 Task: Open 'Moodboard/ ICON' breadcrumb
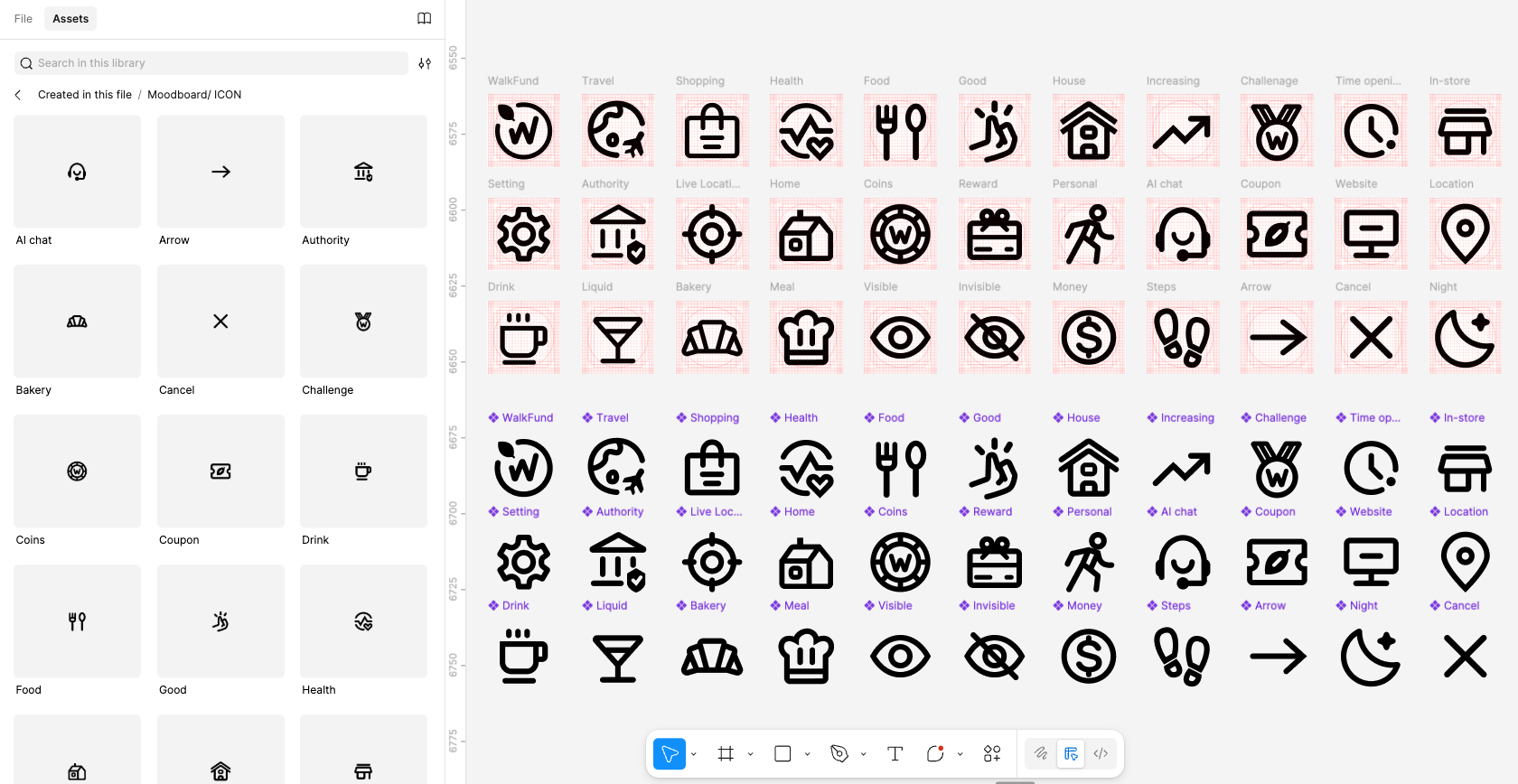[x=194, y=95]
